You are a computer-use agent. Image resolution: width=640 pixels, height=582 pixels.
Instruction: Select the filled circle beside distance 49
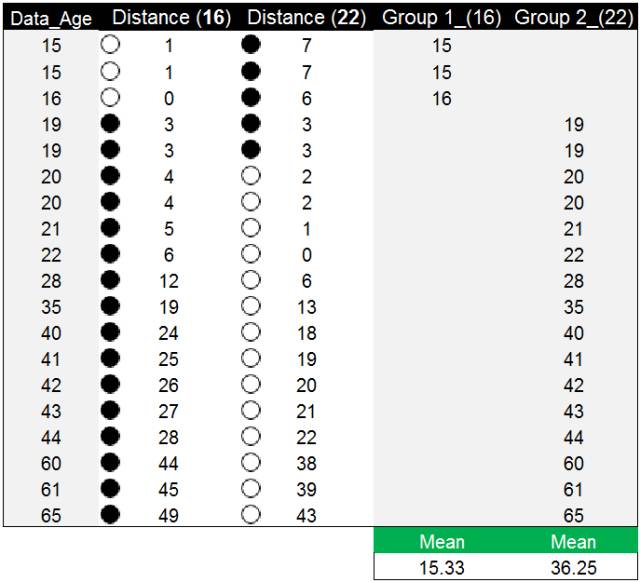(x=110, y=515)
